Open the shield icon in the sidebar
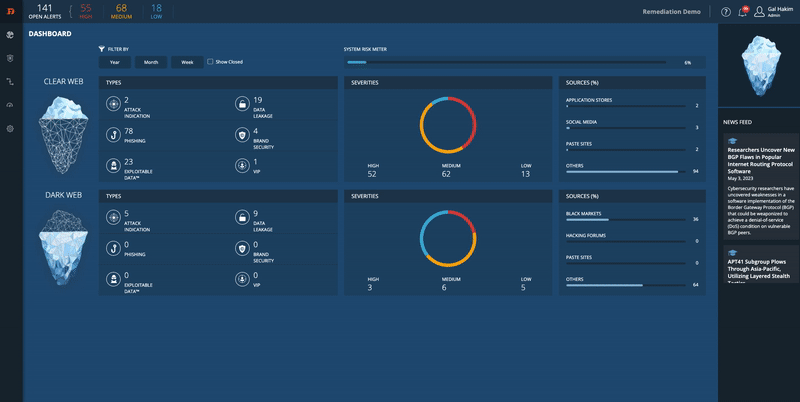 click(x=10, y=58)
